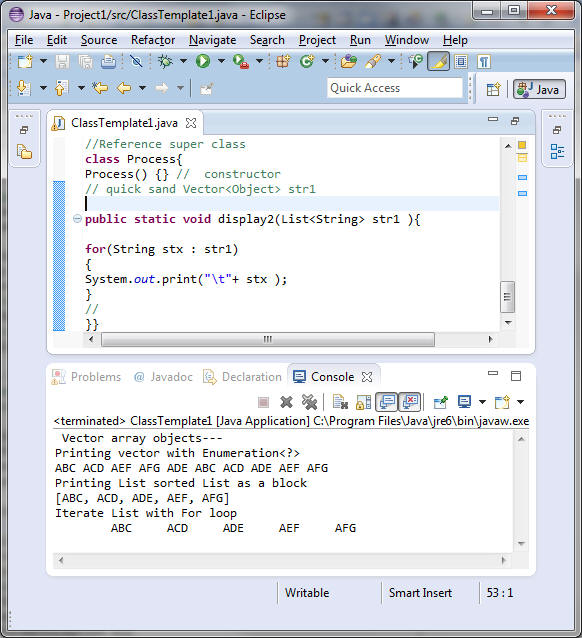Click the Pin Console icon
This screenshot has height=638, width=582.
point(440,402)
